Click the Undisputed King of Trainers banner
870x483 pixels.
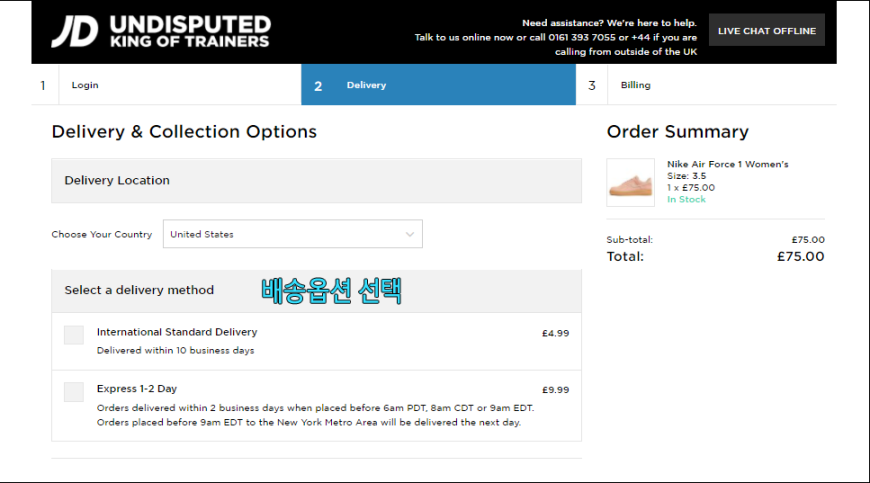(x=190, y=32)
